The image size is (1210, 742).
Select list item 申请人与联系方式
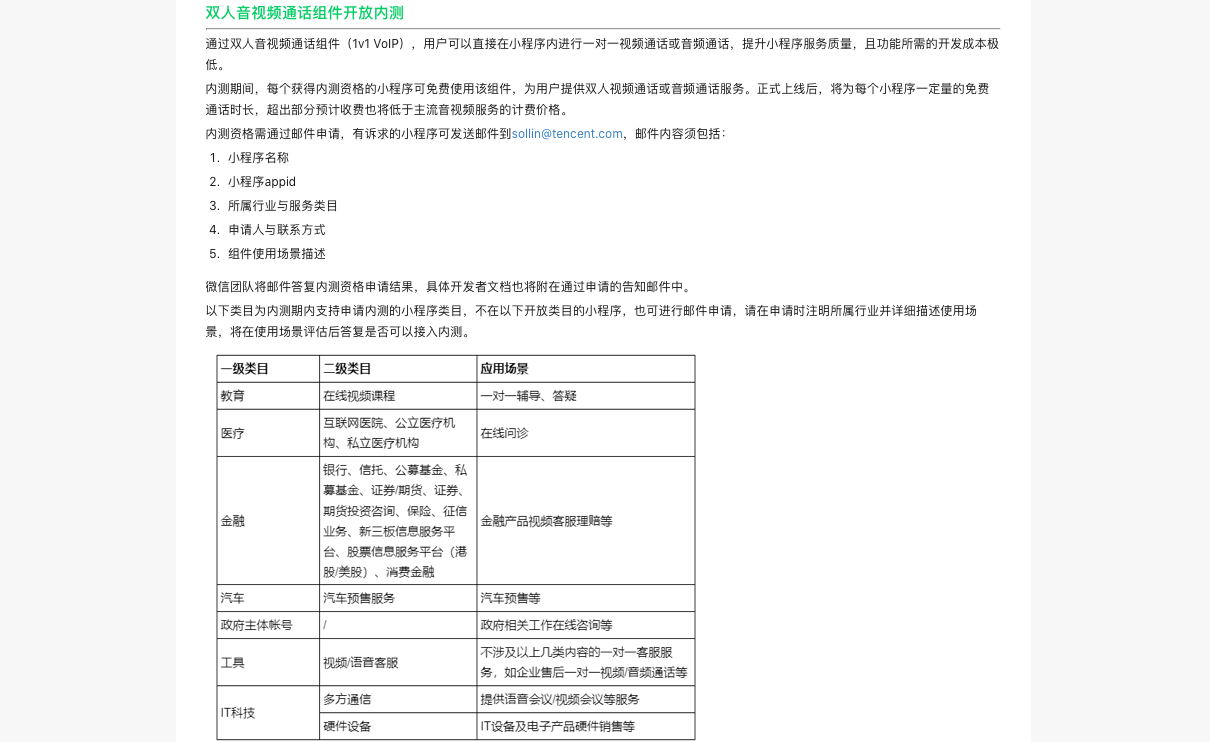[277, 229]
